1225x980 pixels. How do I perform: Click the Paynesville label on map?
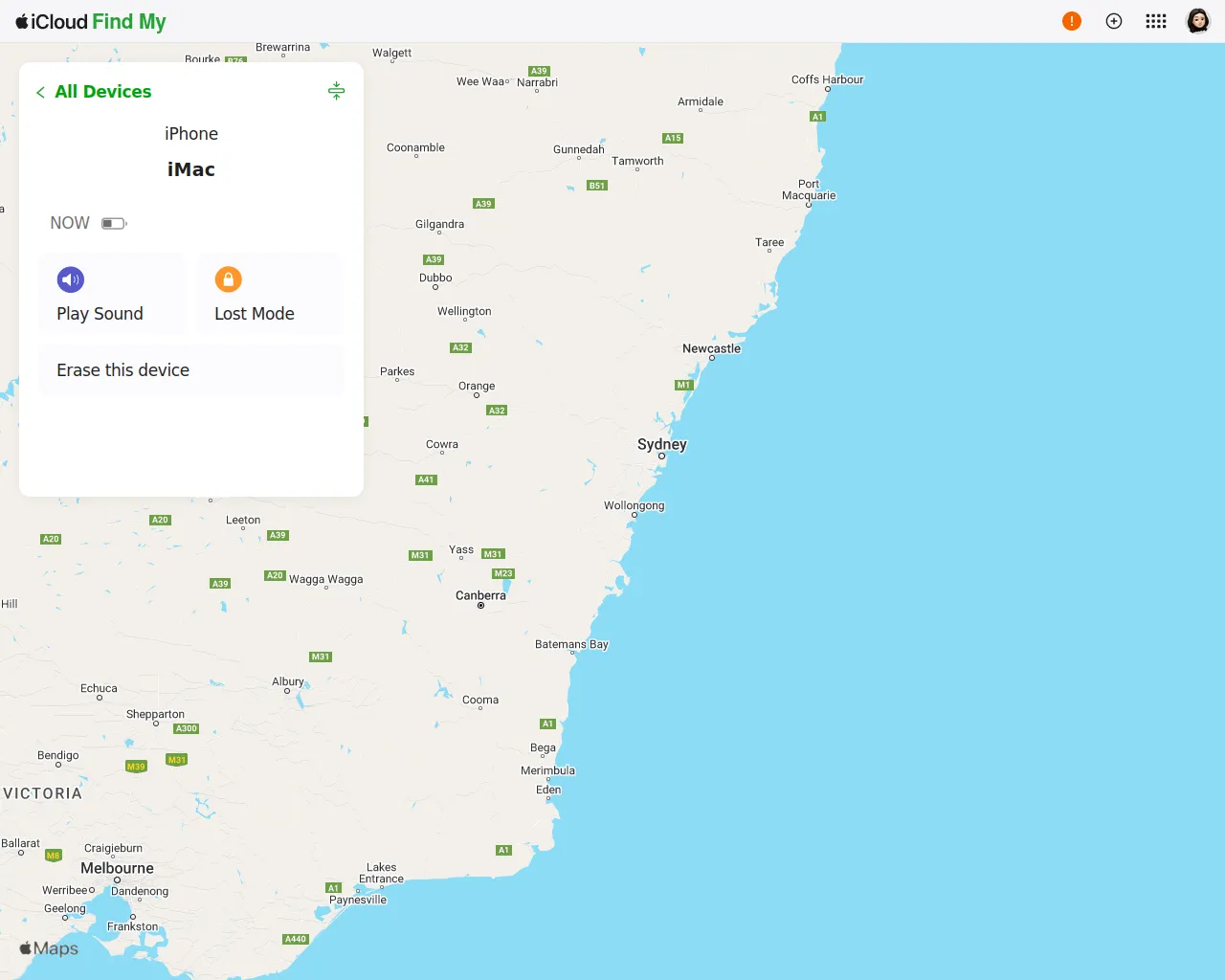tap(358, 900)
